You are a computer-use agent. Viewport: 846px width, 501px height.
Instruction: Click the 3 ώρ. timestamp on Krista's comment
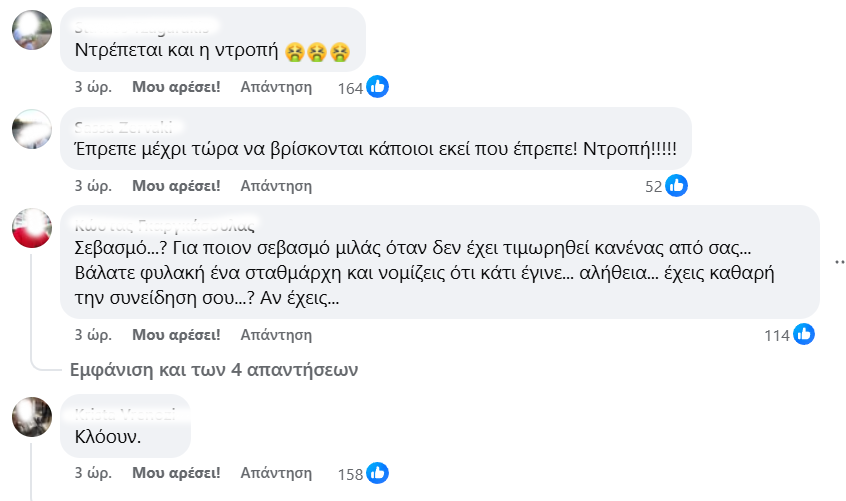click(x=92, y=473)
